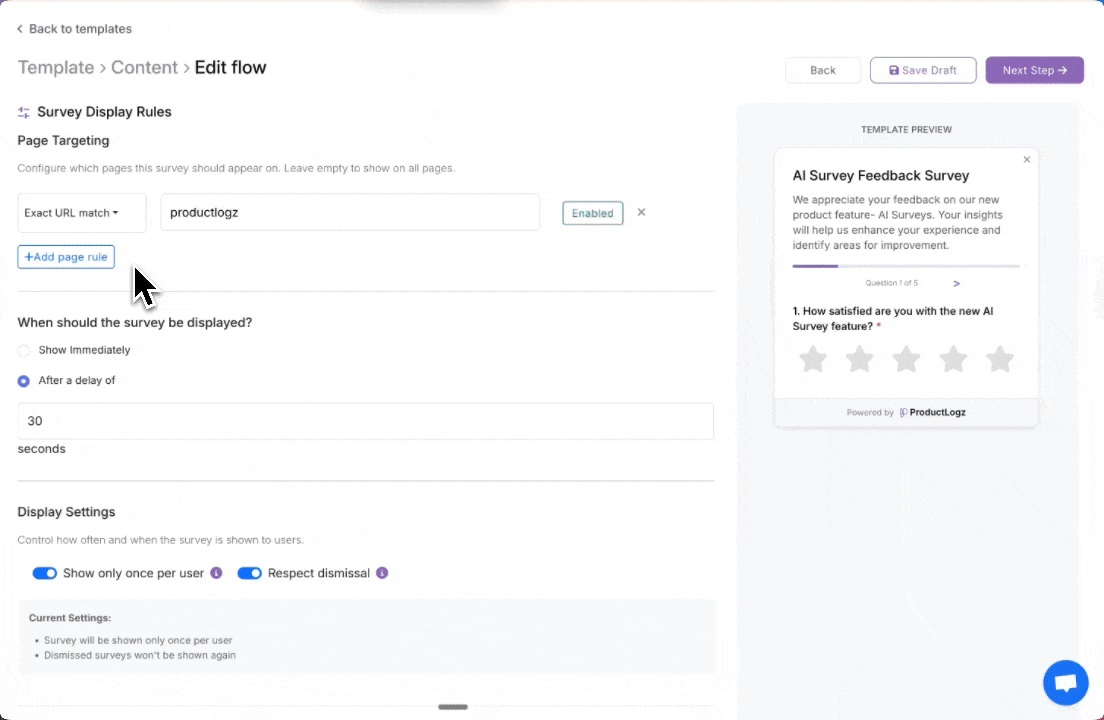1104x720 pixels.
Task: Click the Enabled status on the page rule
Action: [592, 212]
